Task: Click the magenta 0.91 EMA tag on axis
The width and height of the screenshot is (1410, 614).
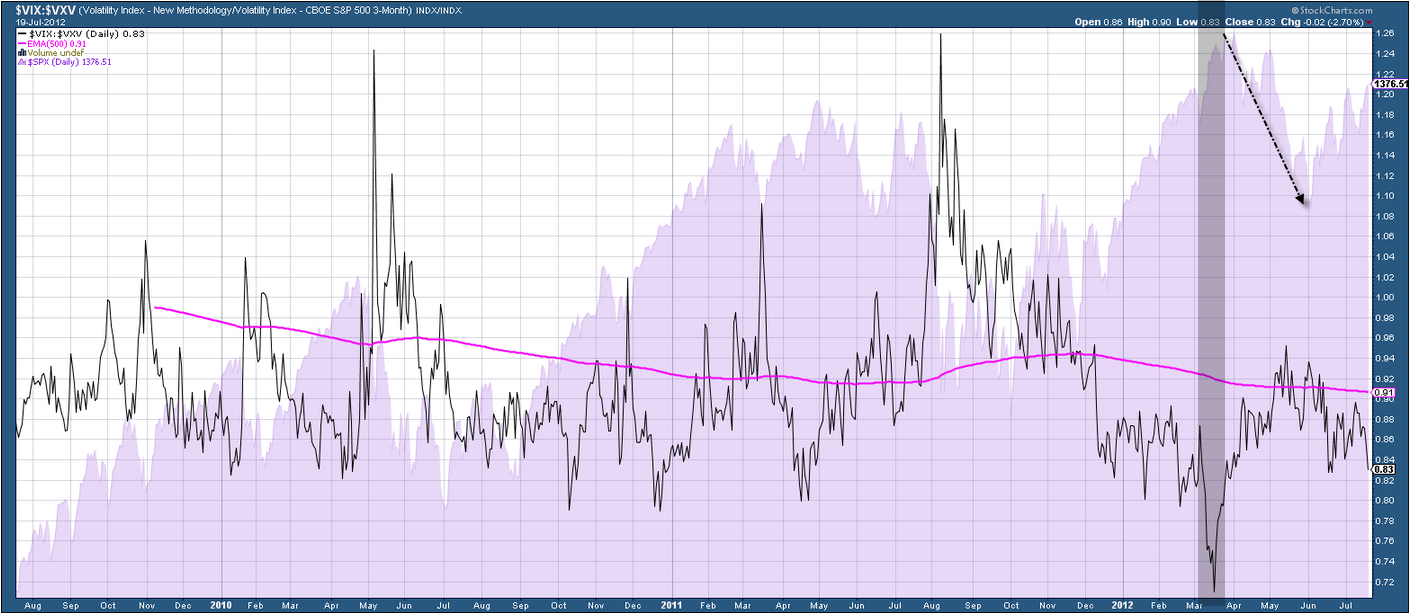Action: coord(1385,393)
